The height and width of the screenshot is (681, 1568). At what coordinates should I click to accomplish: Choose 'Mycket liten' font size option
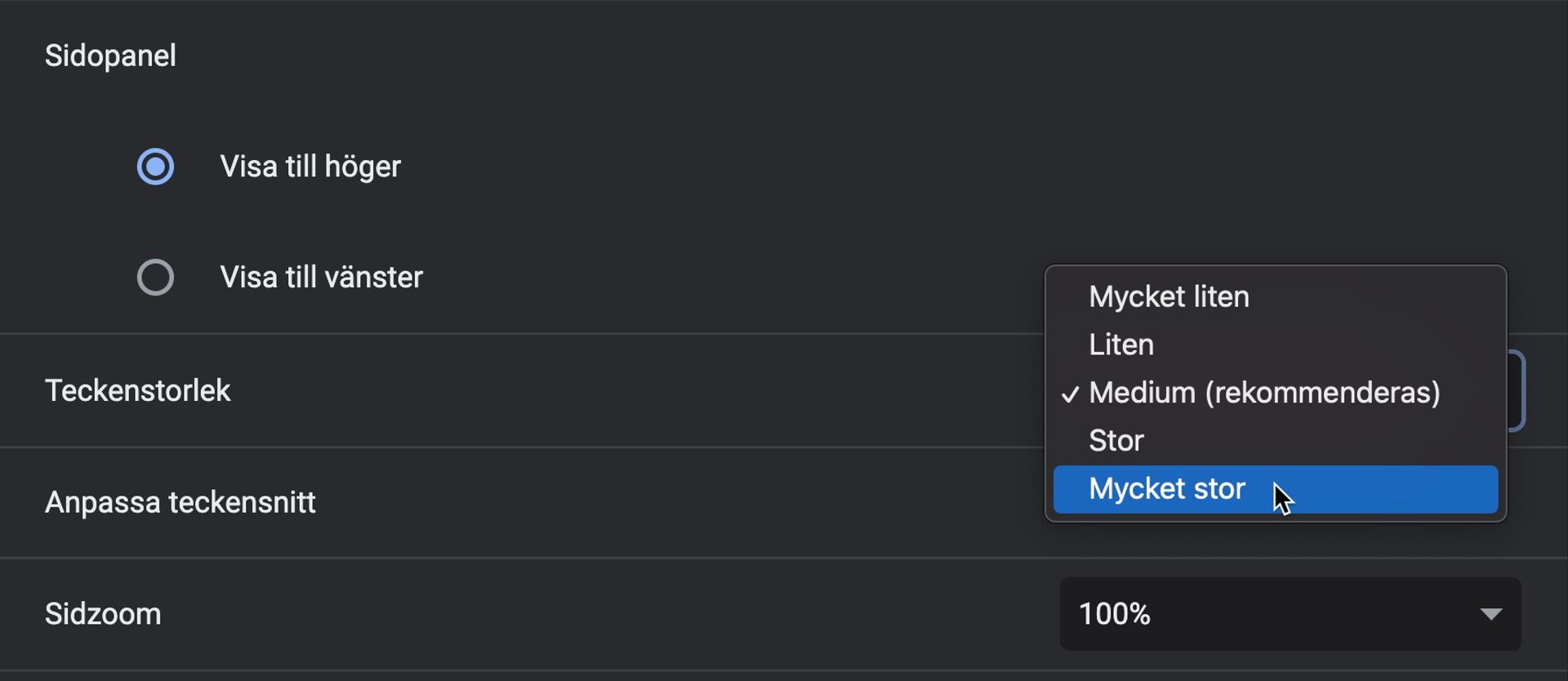(1169, 296)
